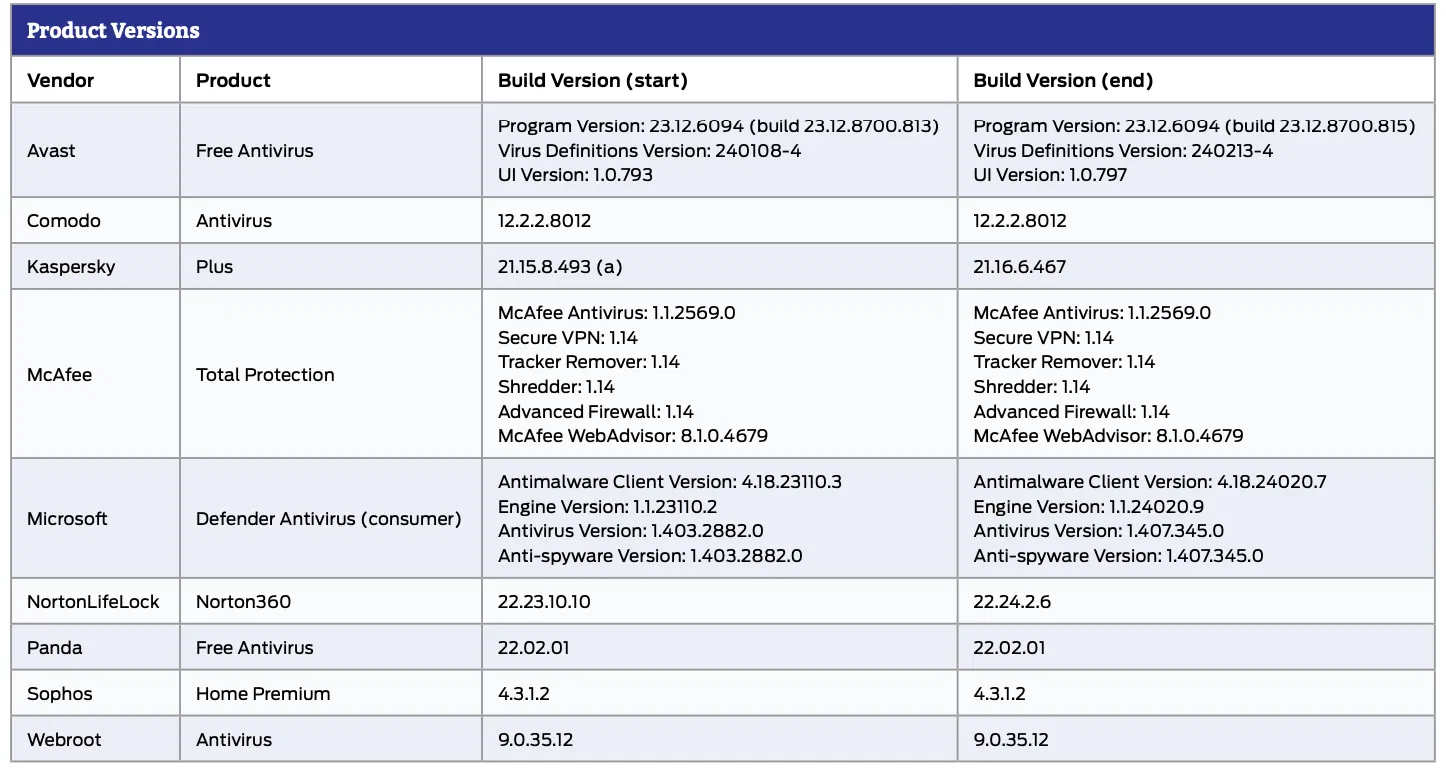Select the Vendor column header
The height and width of the screenshot is (778, 1446).
60,80
